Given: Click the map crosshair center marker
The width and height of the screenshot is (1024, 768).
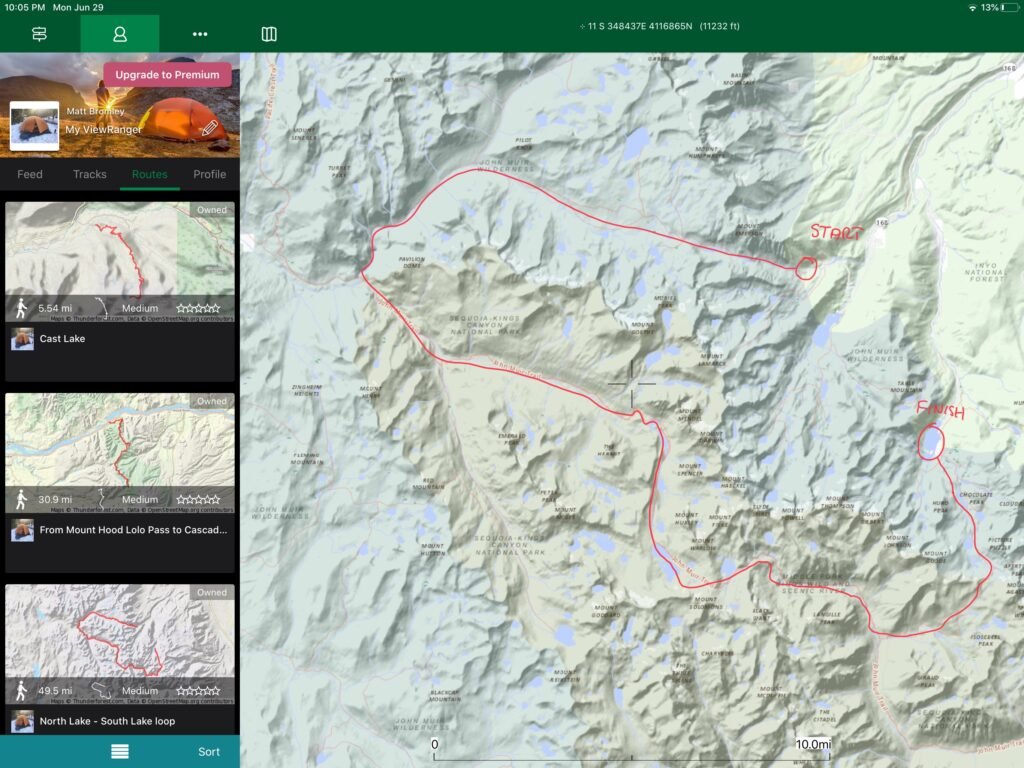Looking at the screenshot, I should (632, 384).
